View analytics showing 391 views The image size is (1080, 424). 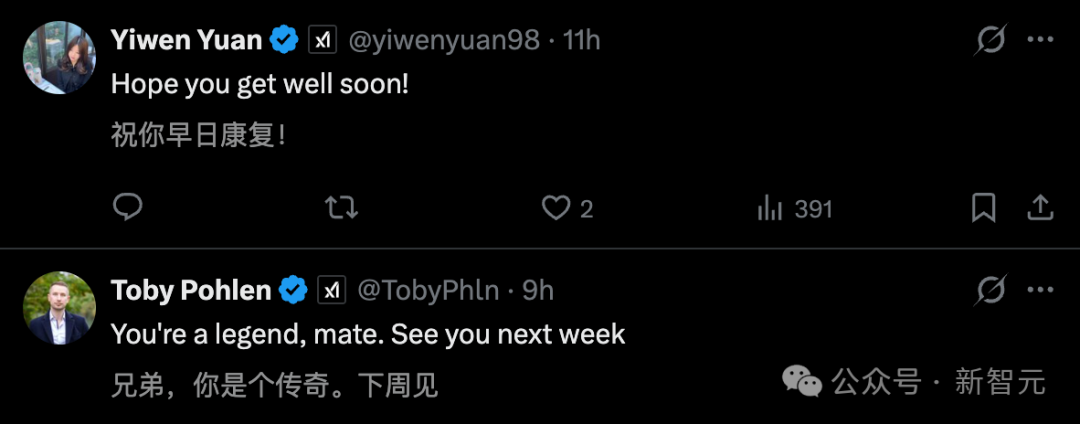795,208
